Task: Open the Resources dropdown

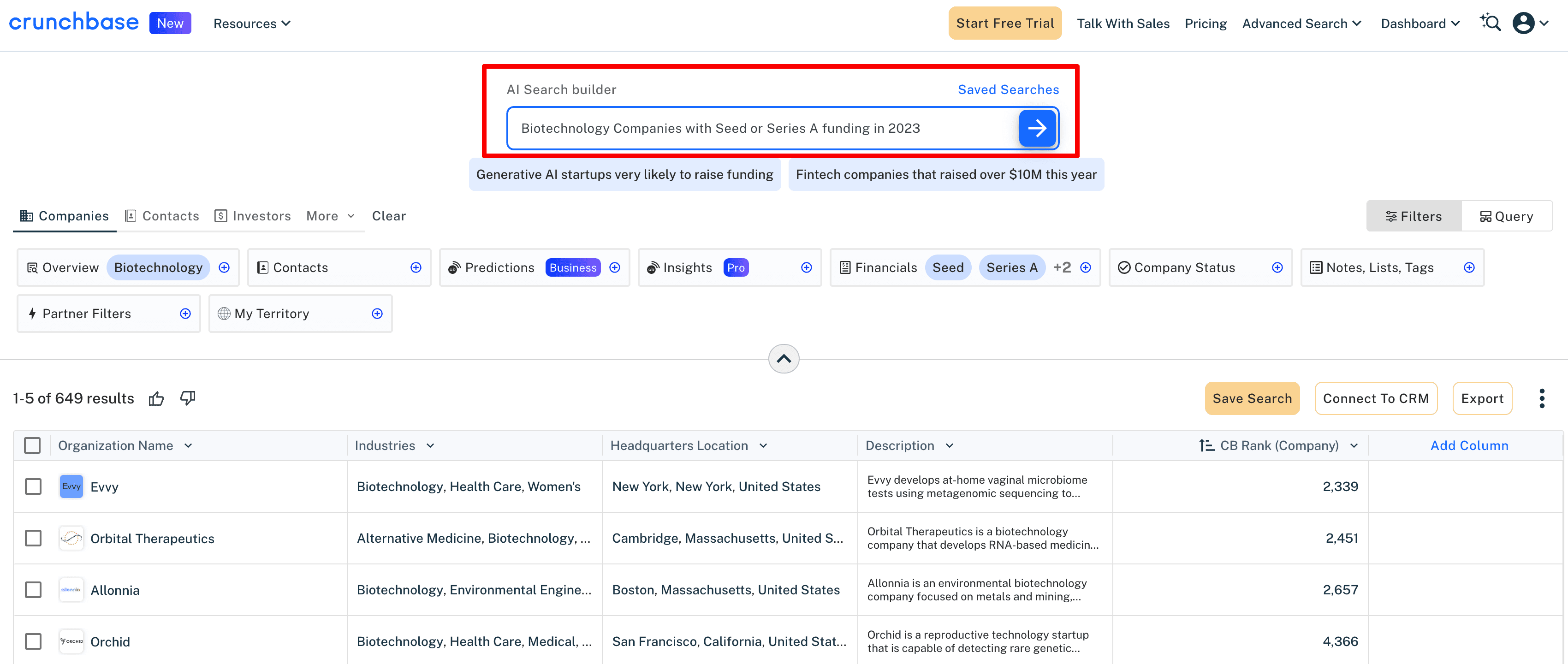Action: point(251,23)
